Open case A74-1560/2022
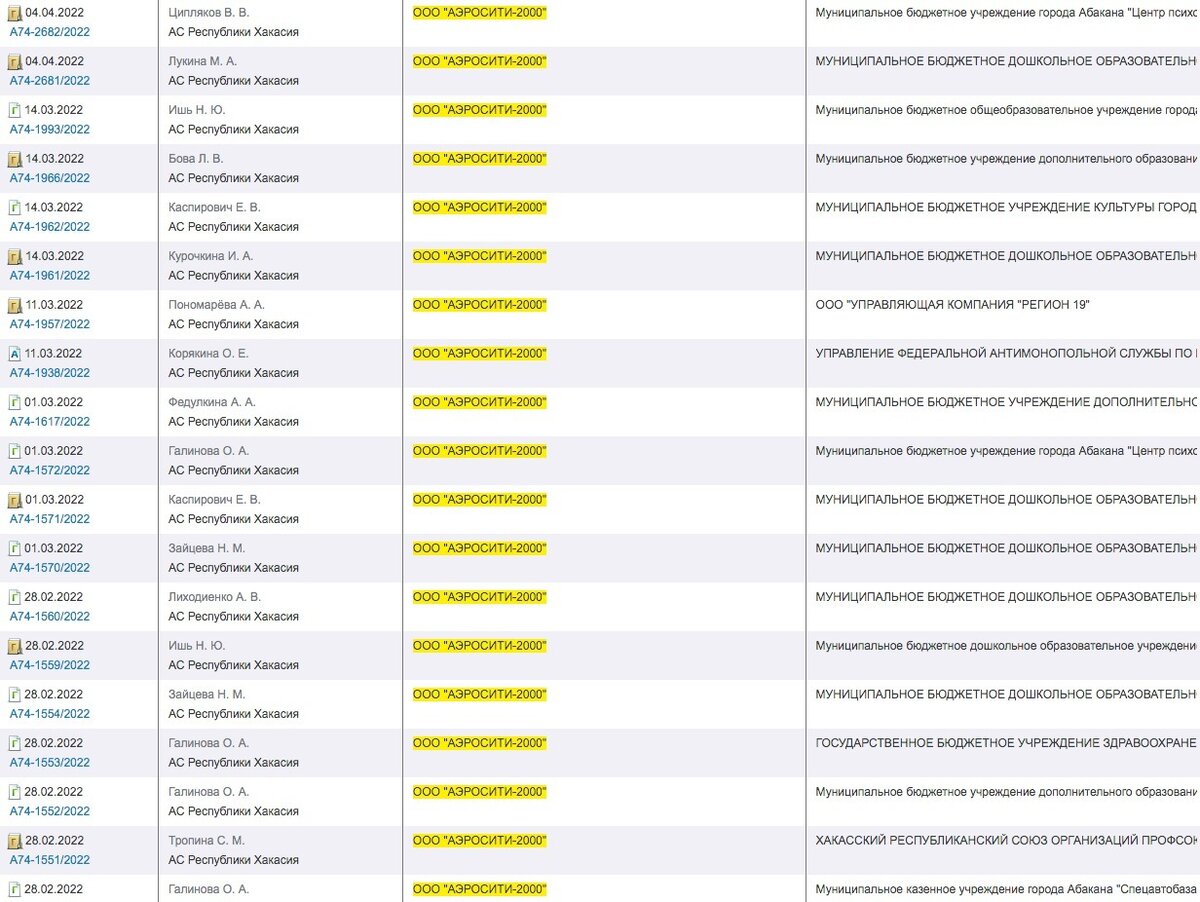This screenshot has height=902, width=1200. point(50,617)
